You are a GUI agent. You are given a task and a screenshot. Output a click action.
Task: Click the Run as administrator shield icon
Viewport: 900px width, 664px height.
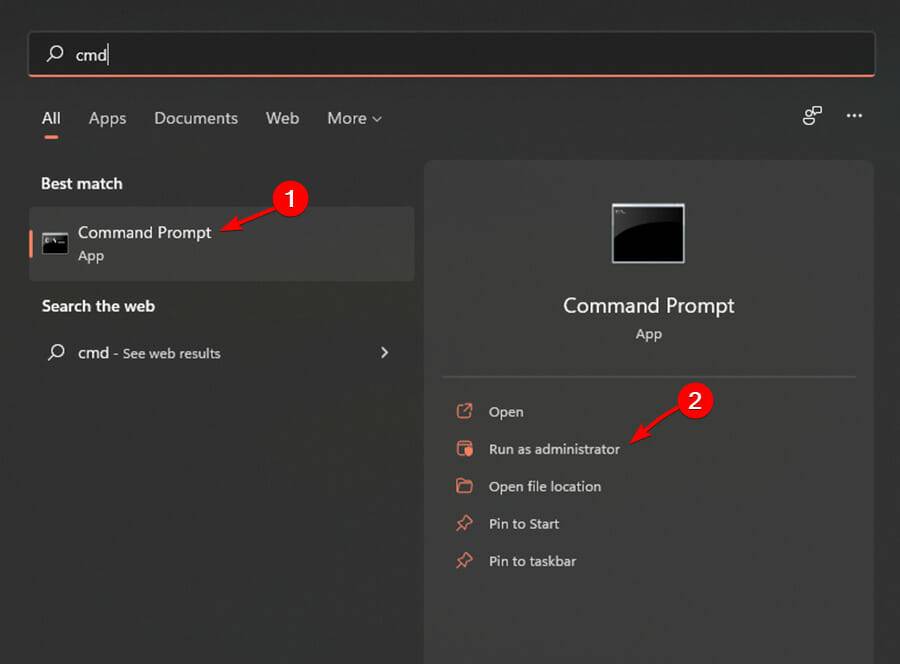coord(464,449)
